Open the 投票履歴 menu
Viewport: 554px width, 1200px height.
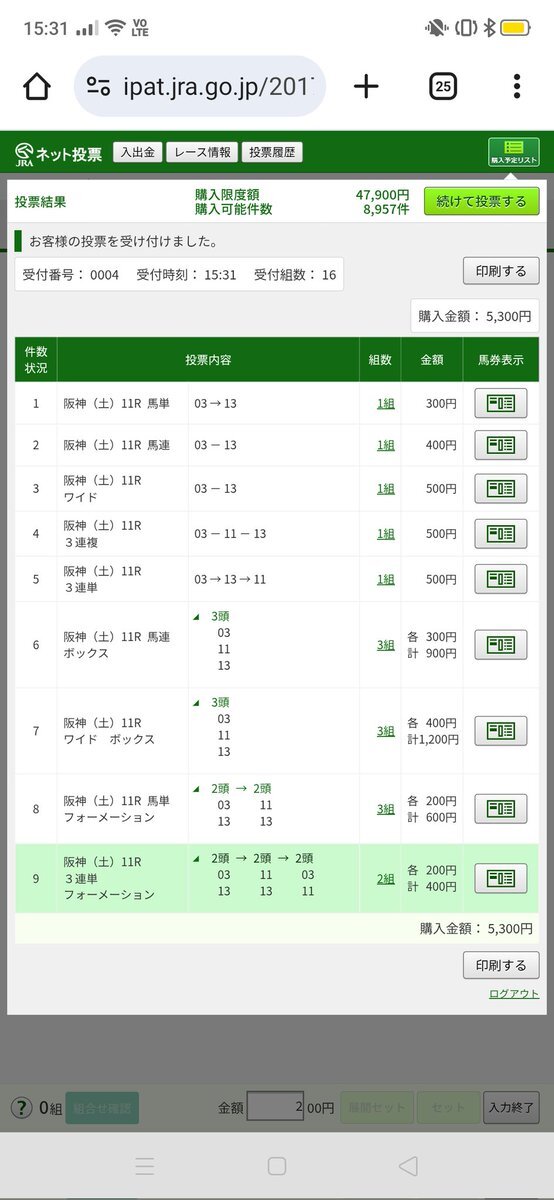pyautogui.click(x=273, y=152)
